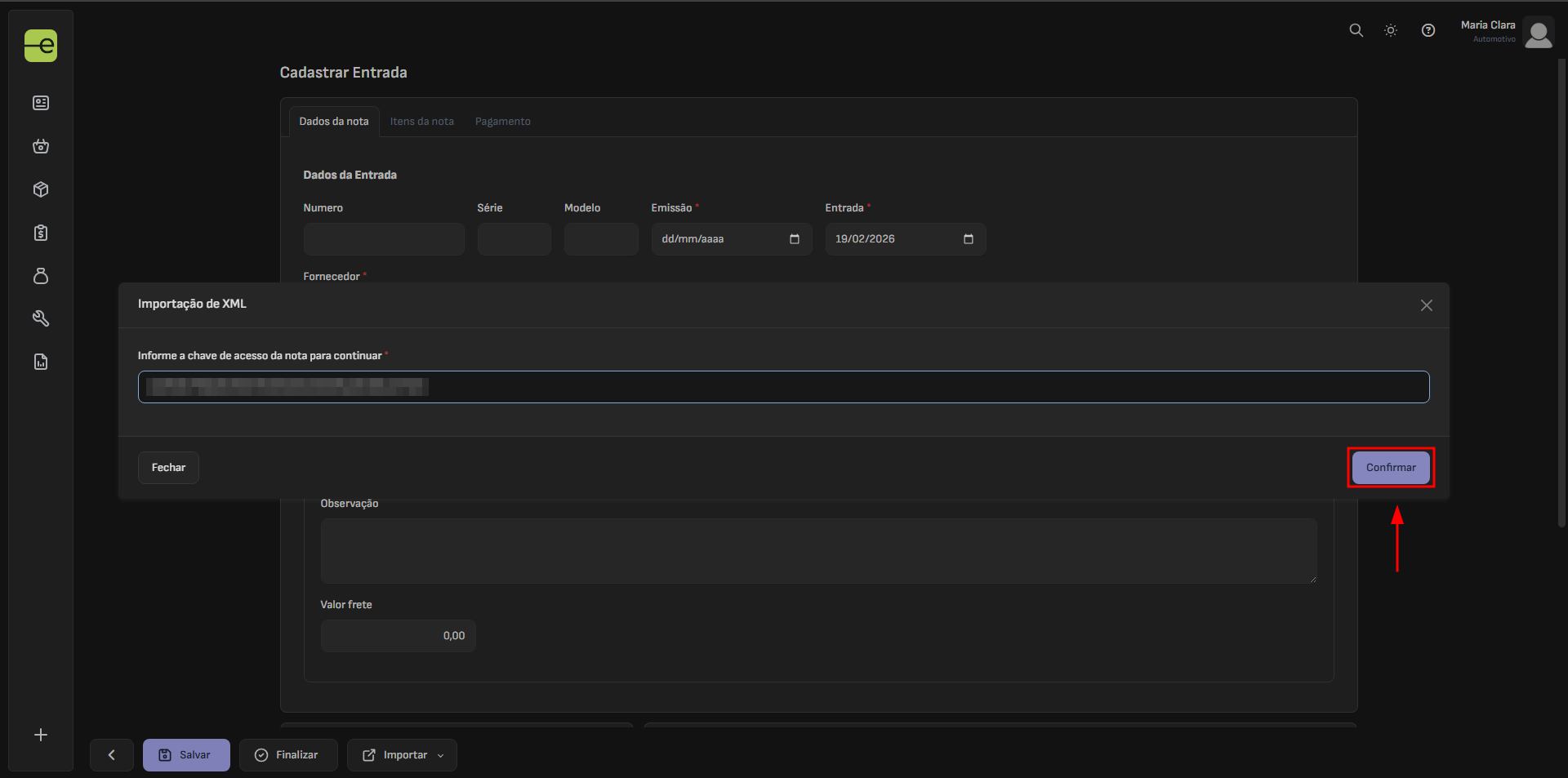Click the search magnifier icon

(1356, 30)
